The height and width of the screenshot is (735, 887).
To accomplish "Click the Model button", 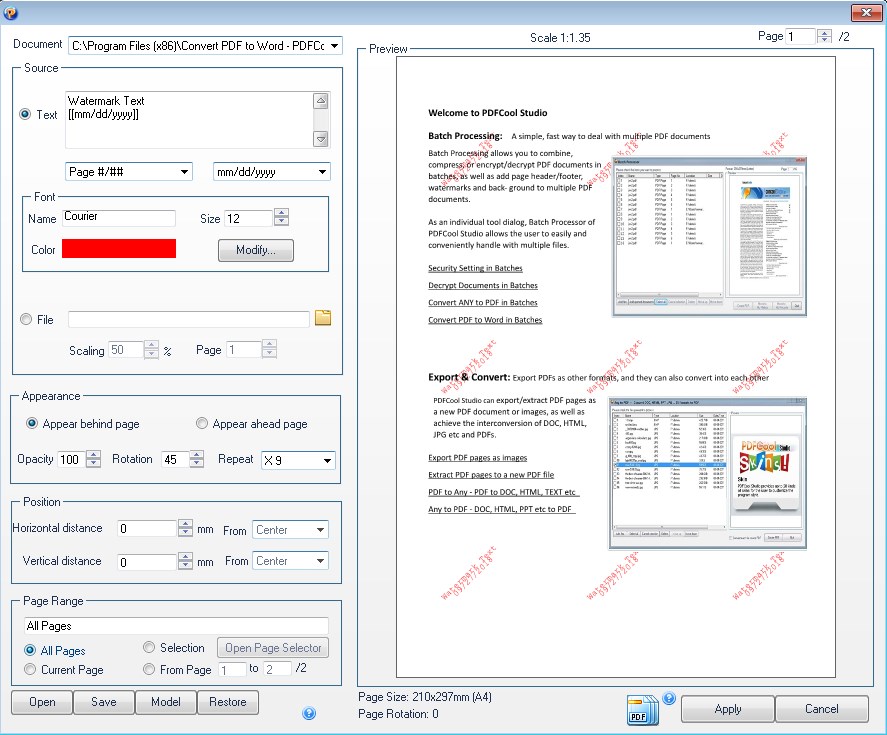I will [166, 702].
